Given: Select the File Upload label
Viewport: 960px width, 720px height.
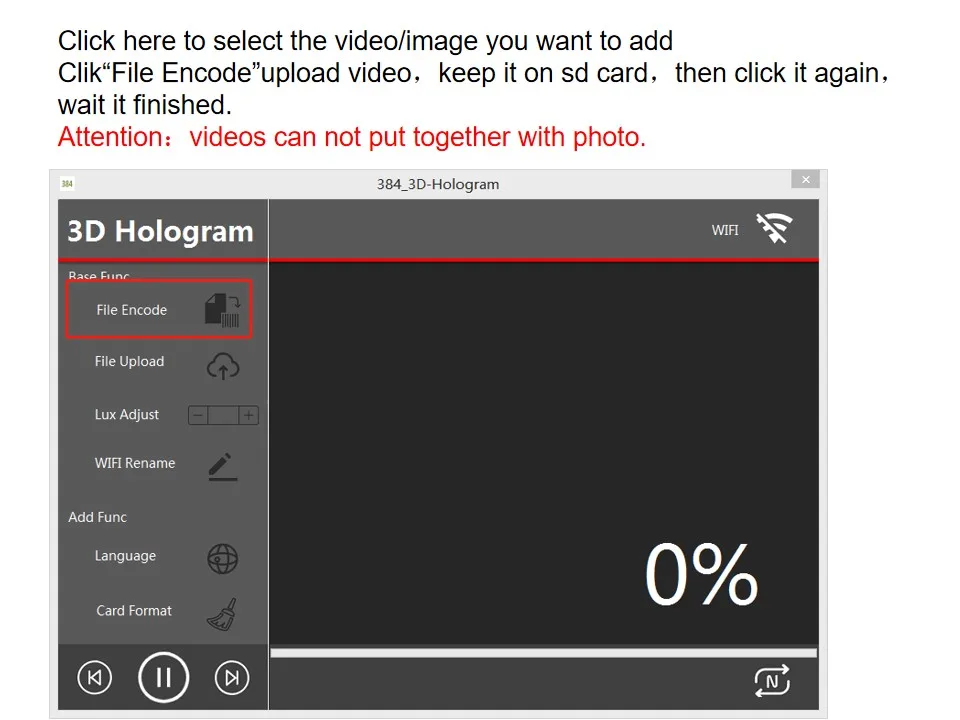Looking at the screenshot, I should [129, 361].
